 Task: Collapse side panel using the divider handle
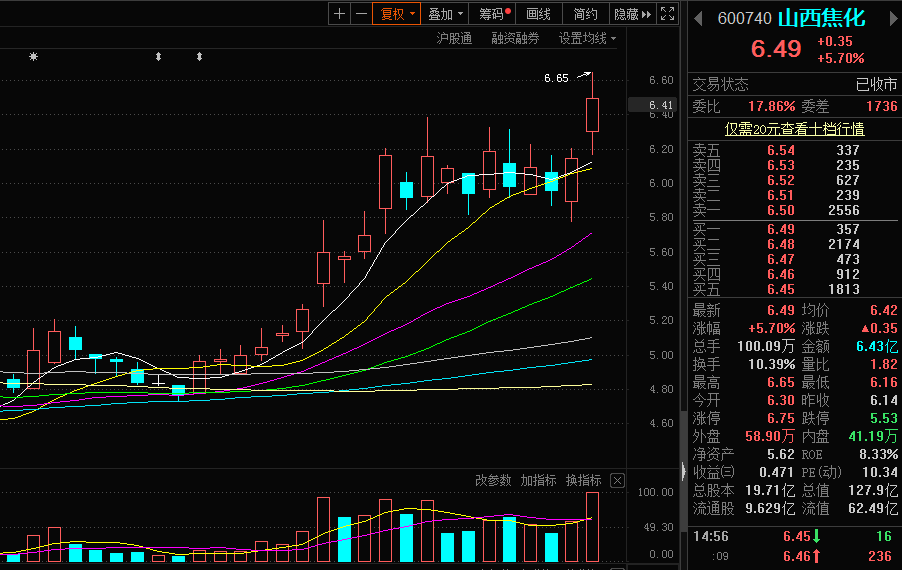684,470
